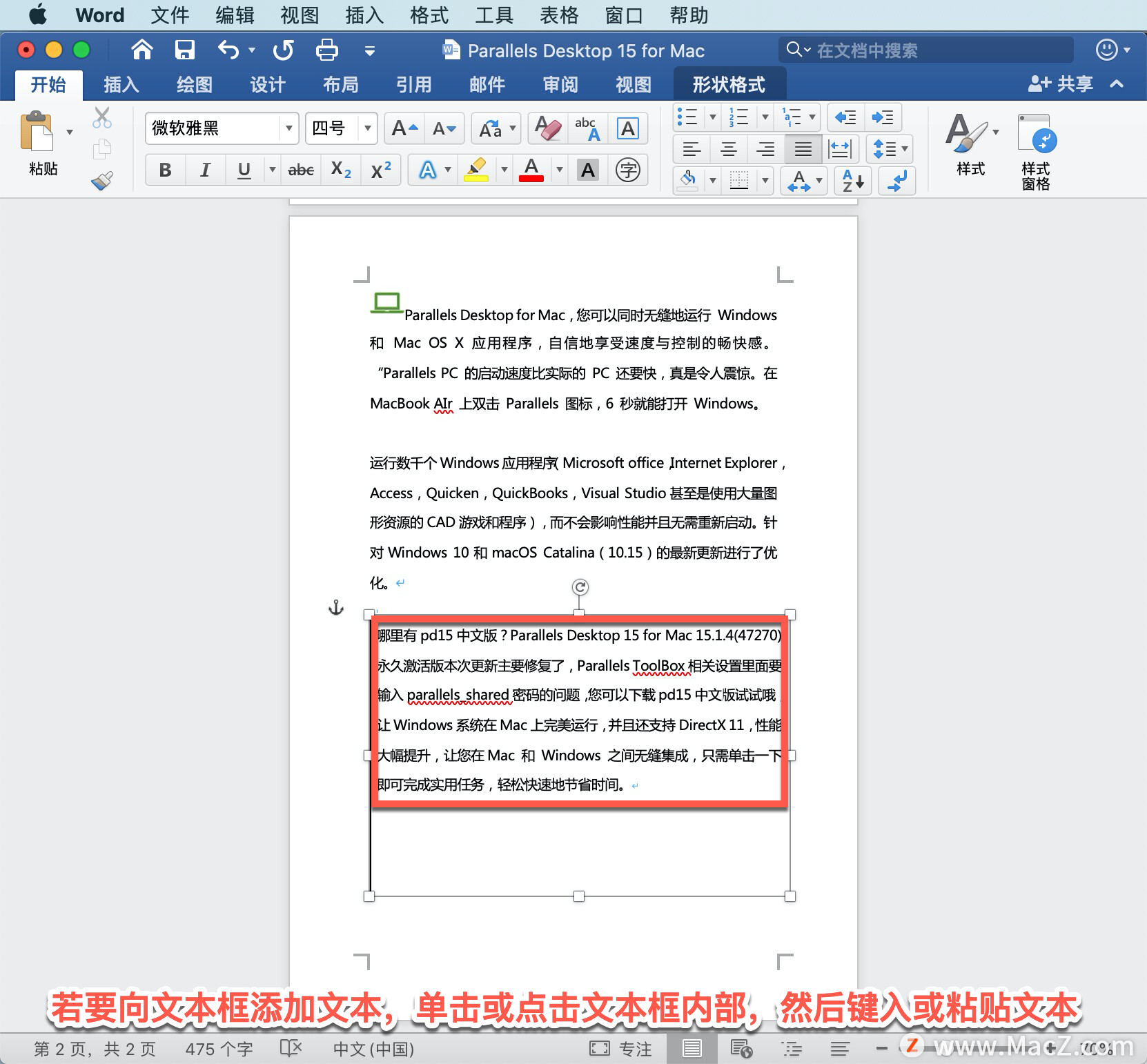Open the 设计 ribbon tab
The image size is (1147, 1064).
pos(268,85)
